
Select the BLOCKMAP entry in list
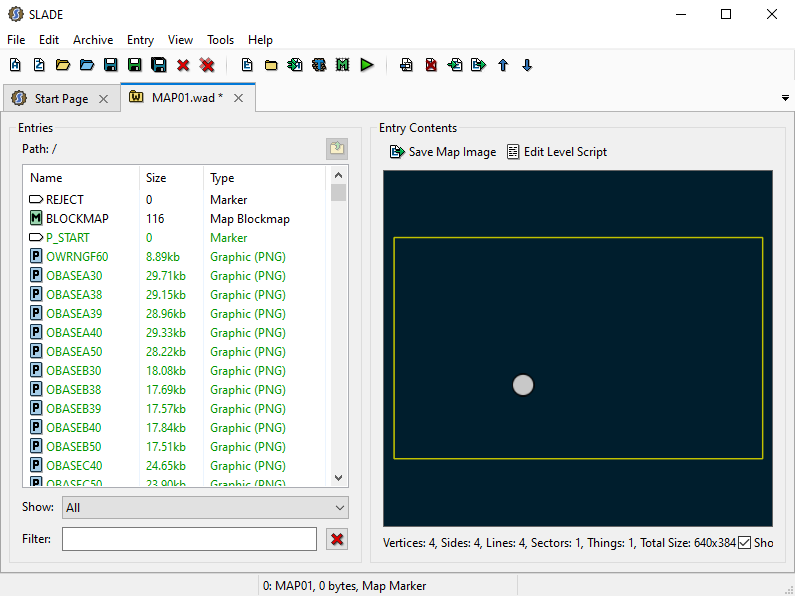tap(77, 219)
